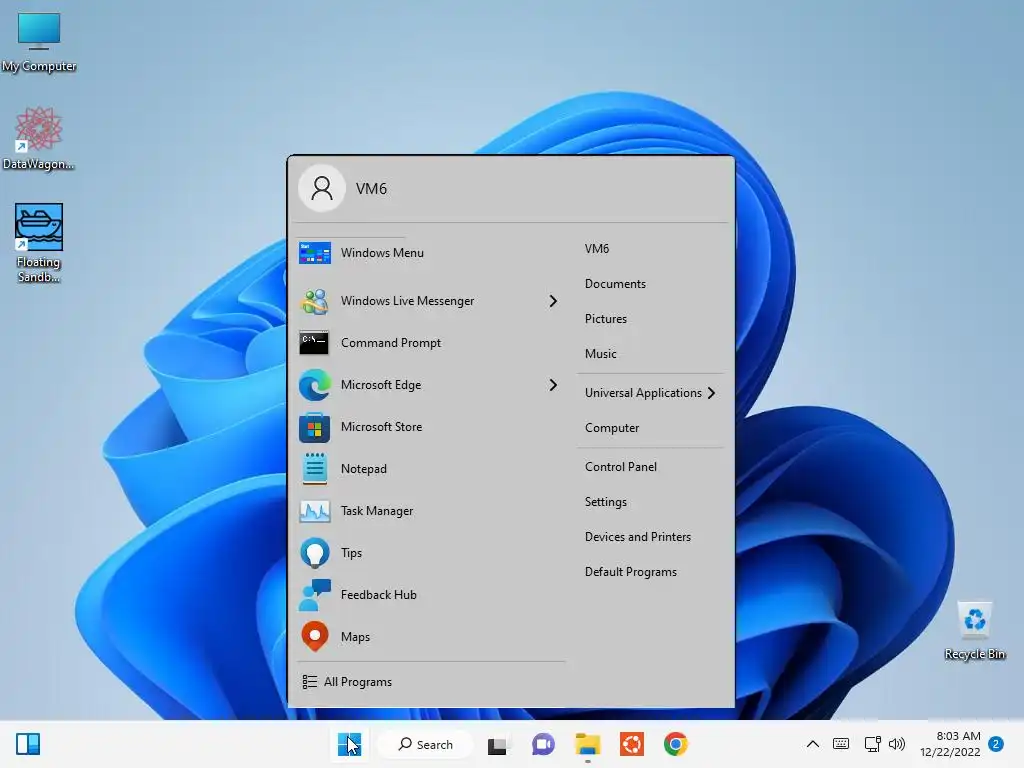Open Music from the start menu
Viewport: 1024px width, 768px height.
tap(600, 354)
